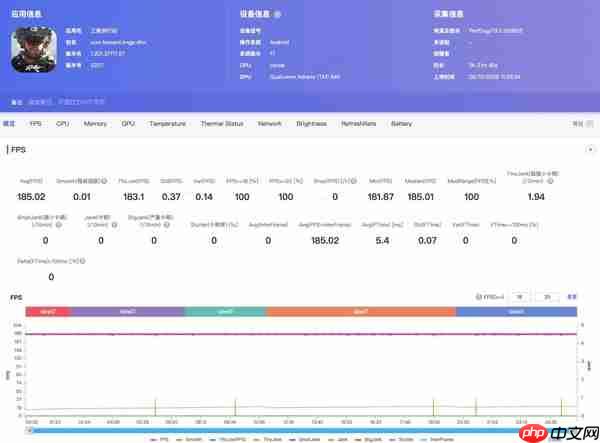The image size is (600, 443).
Task: View the Battery tab
Action: [x=401, y=124]
